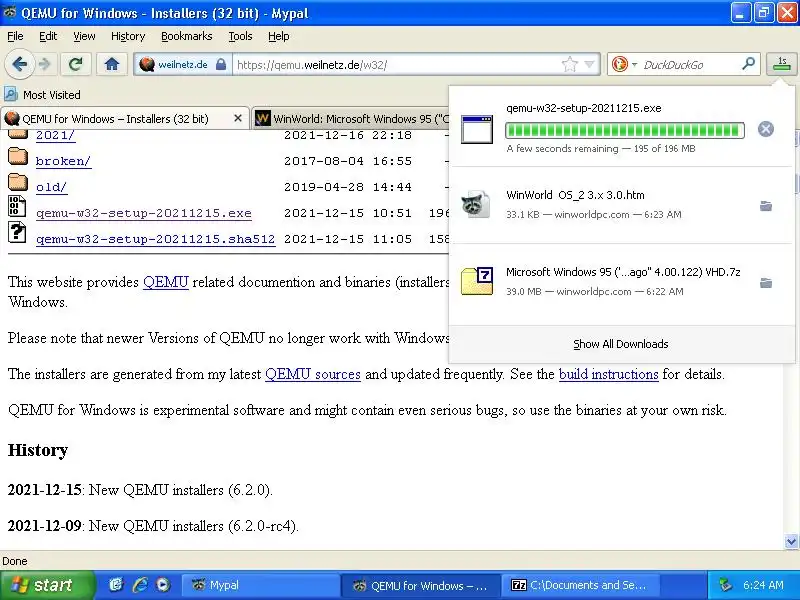Image resolution: width=800 pixels, height=600 pixels.
Task: Show All Downloads
Action: pos(620,344)
